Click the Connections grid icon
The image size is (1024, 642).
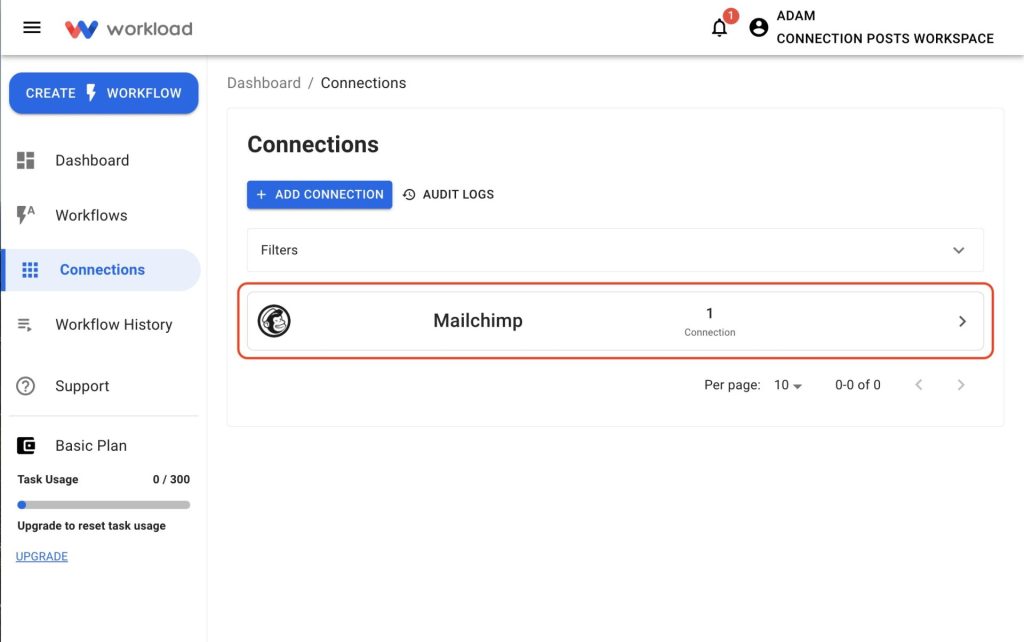click(x=30, y=270)
